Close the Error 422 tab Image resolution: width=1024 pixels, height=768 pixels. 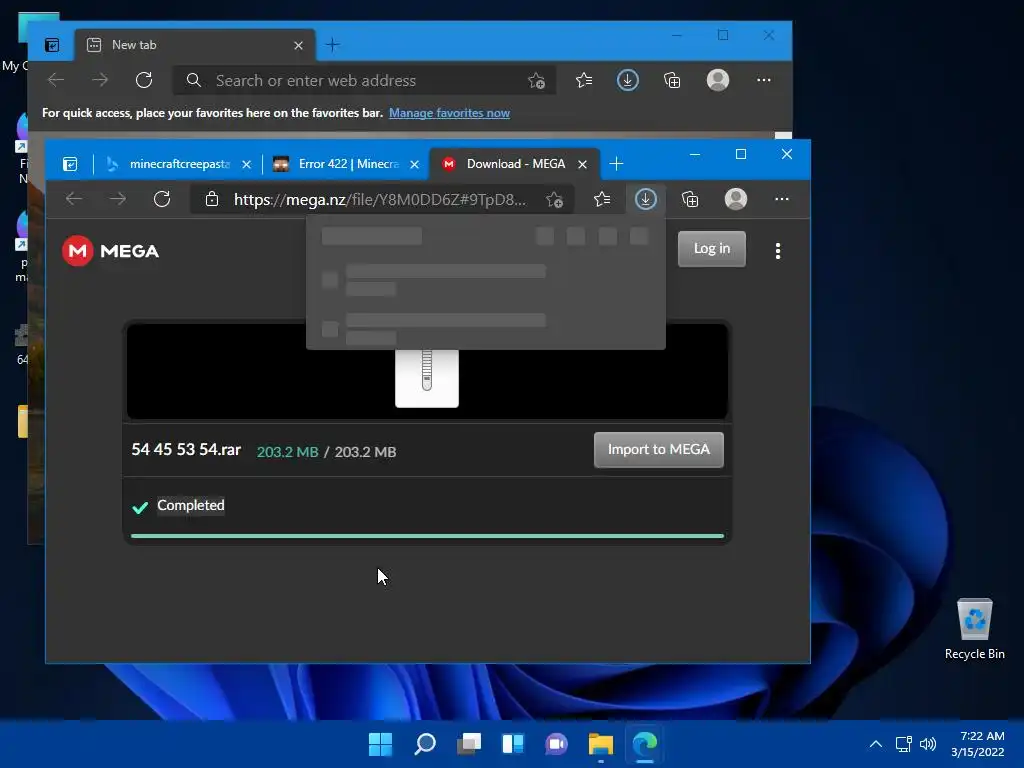pos(414,165)
